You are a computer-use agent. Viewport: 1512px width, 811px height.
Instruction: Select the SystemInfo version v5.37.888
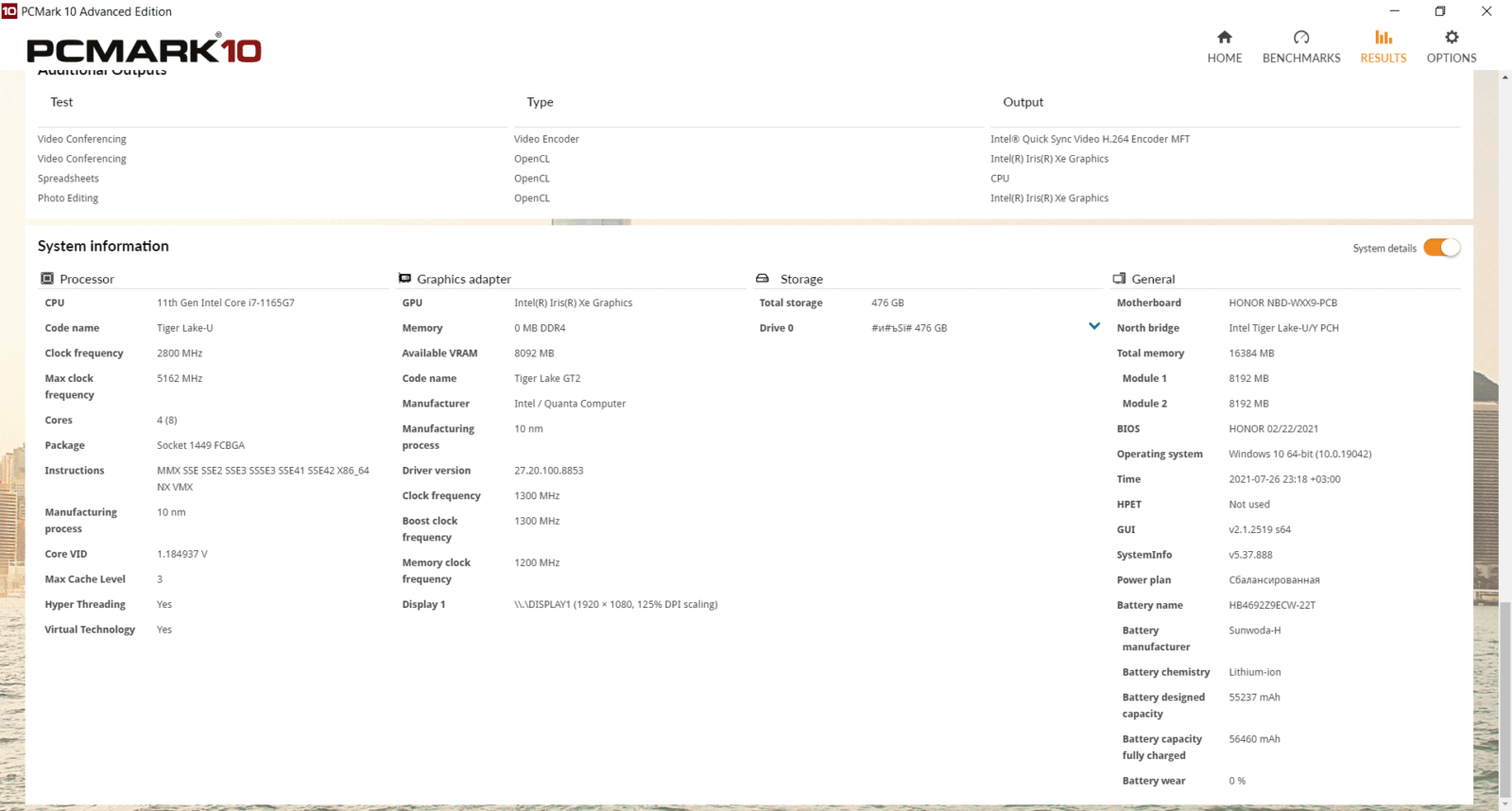[x=1250, y=555]
